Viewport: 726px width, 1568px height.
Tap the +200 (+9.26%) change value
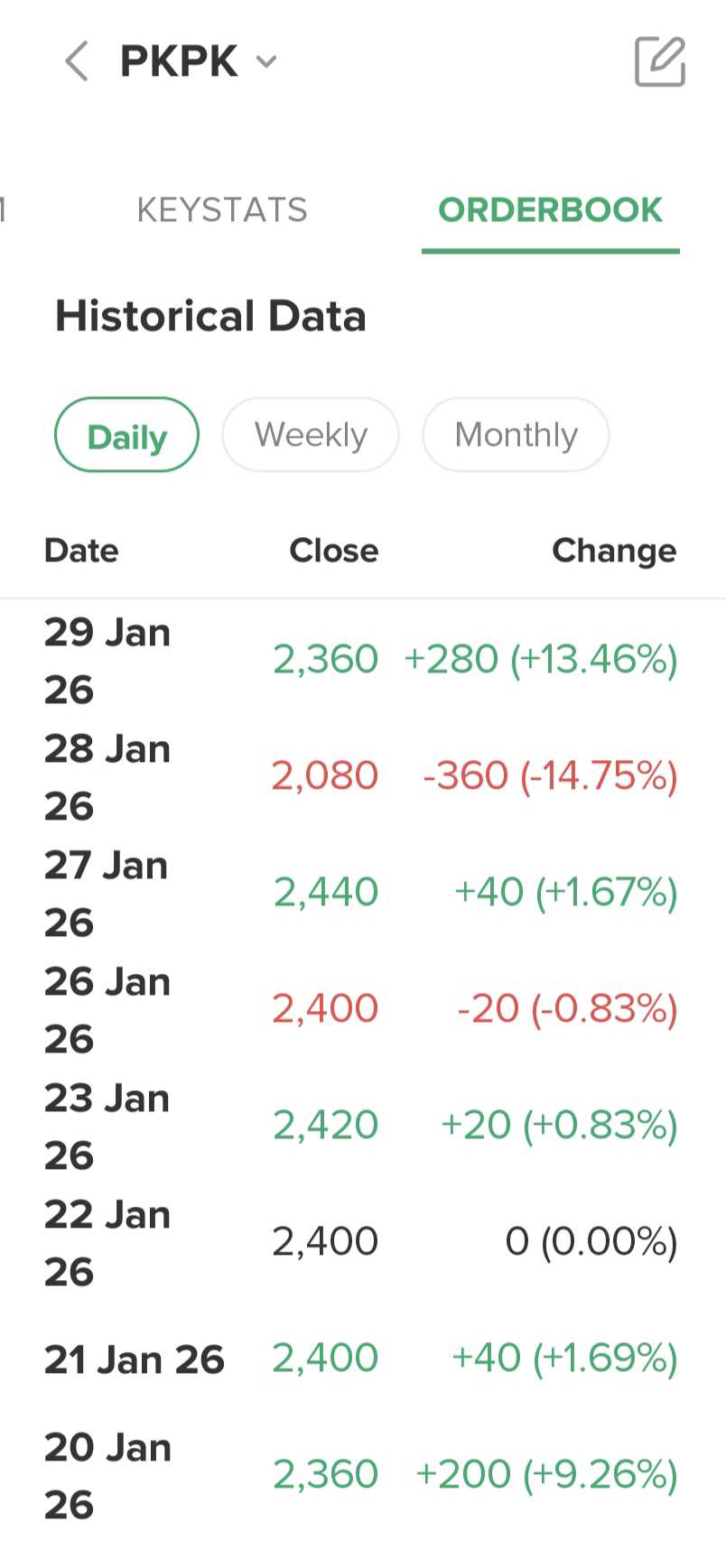click(x=545, y=1475)
